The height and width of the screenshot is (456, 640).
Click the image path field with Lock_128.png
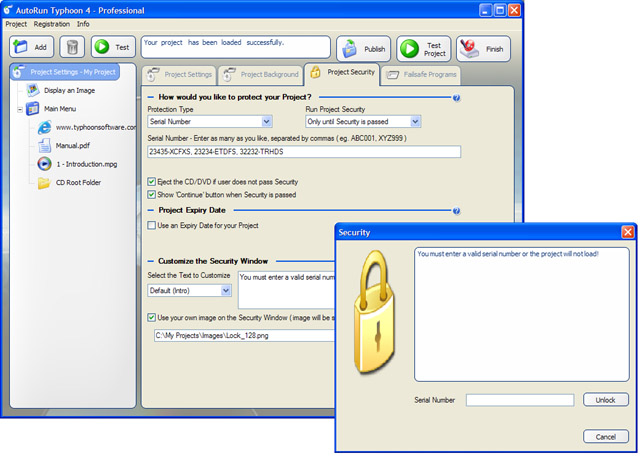click(244, 336)
